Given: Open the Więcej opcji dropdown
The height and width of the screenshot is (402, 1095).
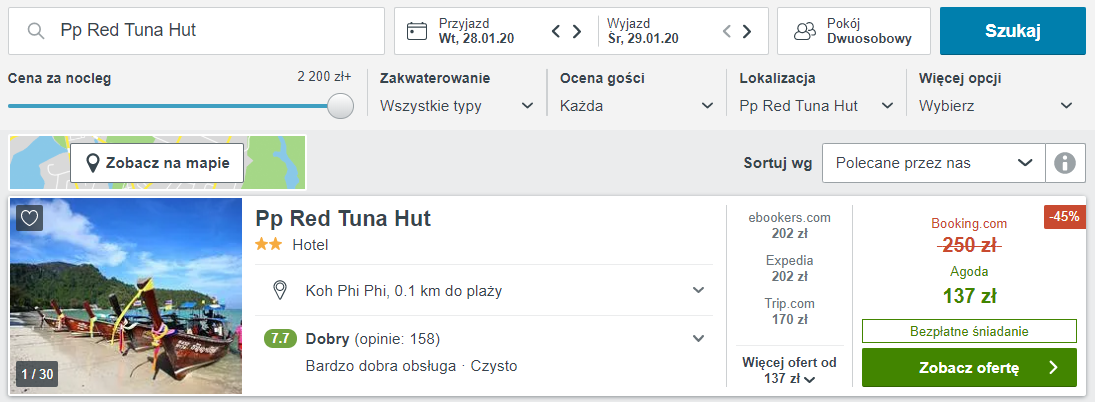Looking at the screenshot, I should tap(996, 106).
